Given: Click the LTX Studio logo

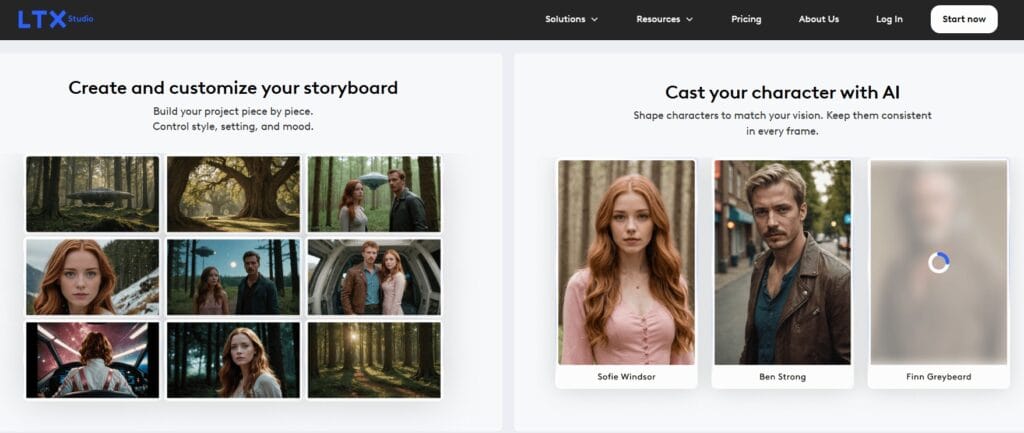Looking at the screenshot, I should click(56, 20).
